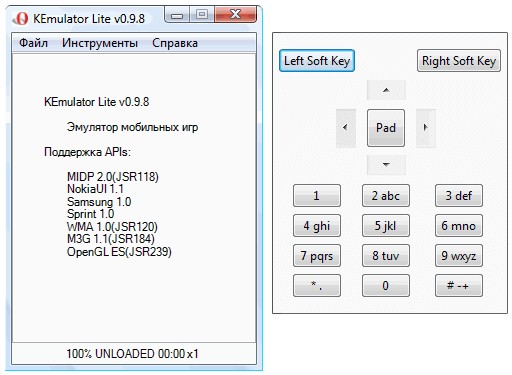The width and height of the screenshot is (512, 375).
Task: Close the KEmulator Lite window
Action: pyautogui.click(x=236, y=15)
